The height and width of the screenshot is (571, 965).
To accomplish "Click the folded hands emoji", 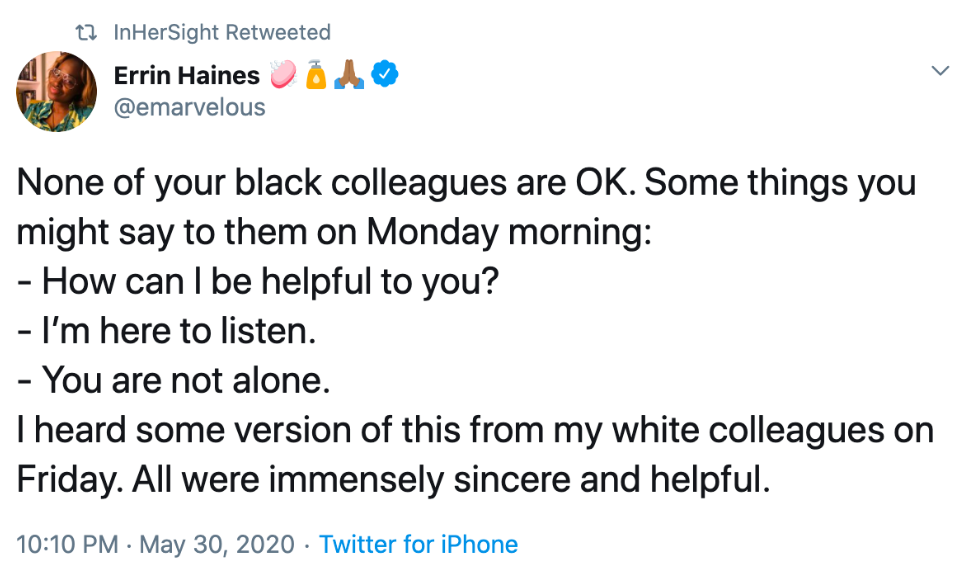I will (x=349, y=74).
